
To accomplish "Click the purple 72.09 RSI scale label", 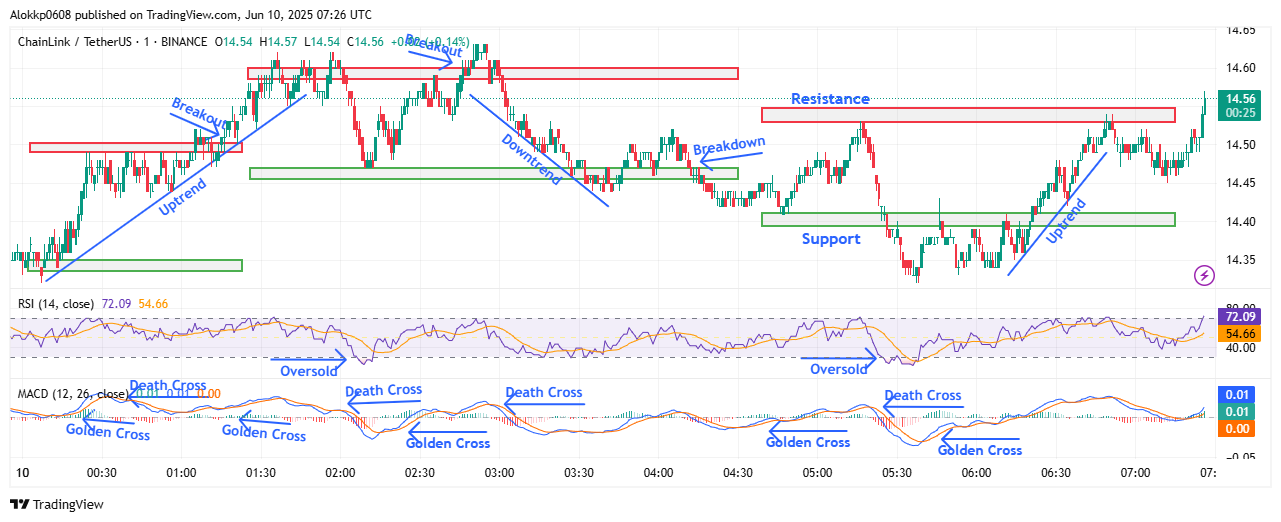I will pos(1241,317).
